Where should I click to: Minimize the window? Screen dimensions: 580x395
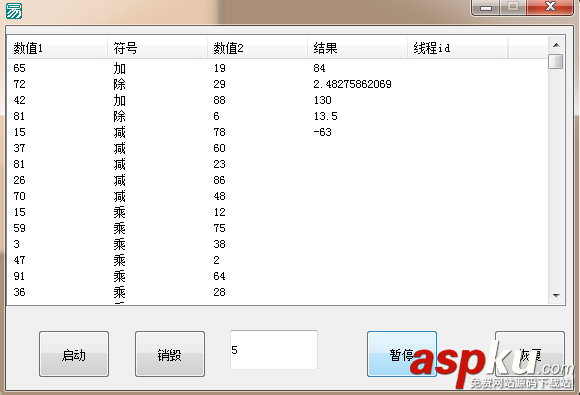[486, 7]
